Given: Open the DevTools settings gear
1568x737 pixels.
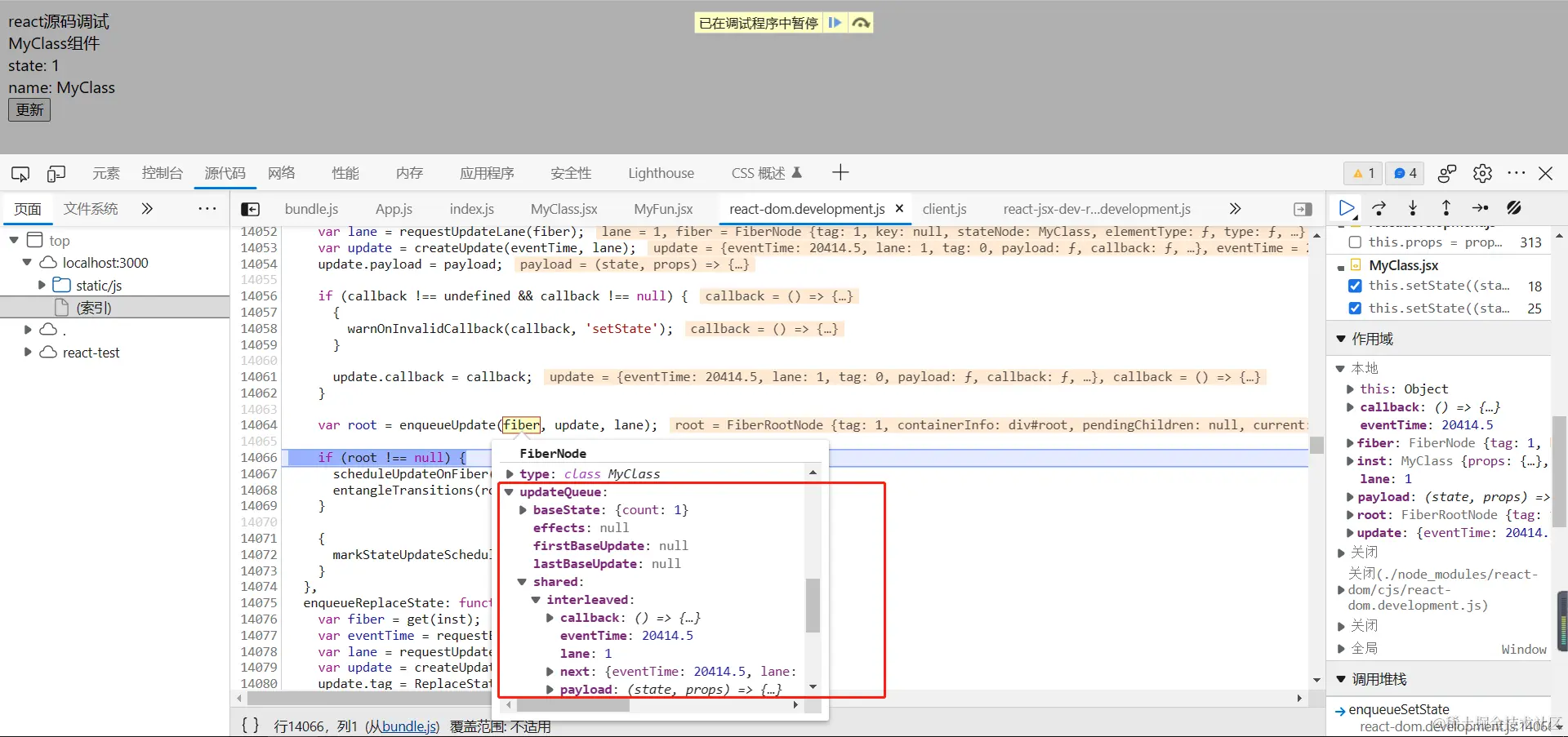Looking at the screenshot, I should point(1482,173).
